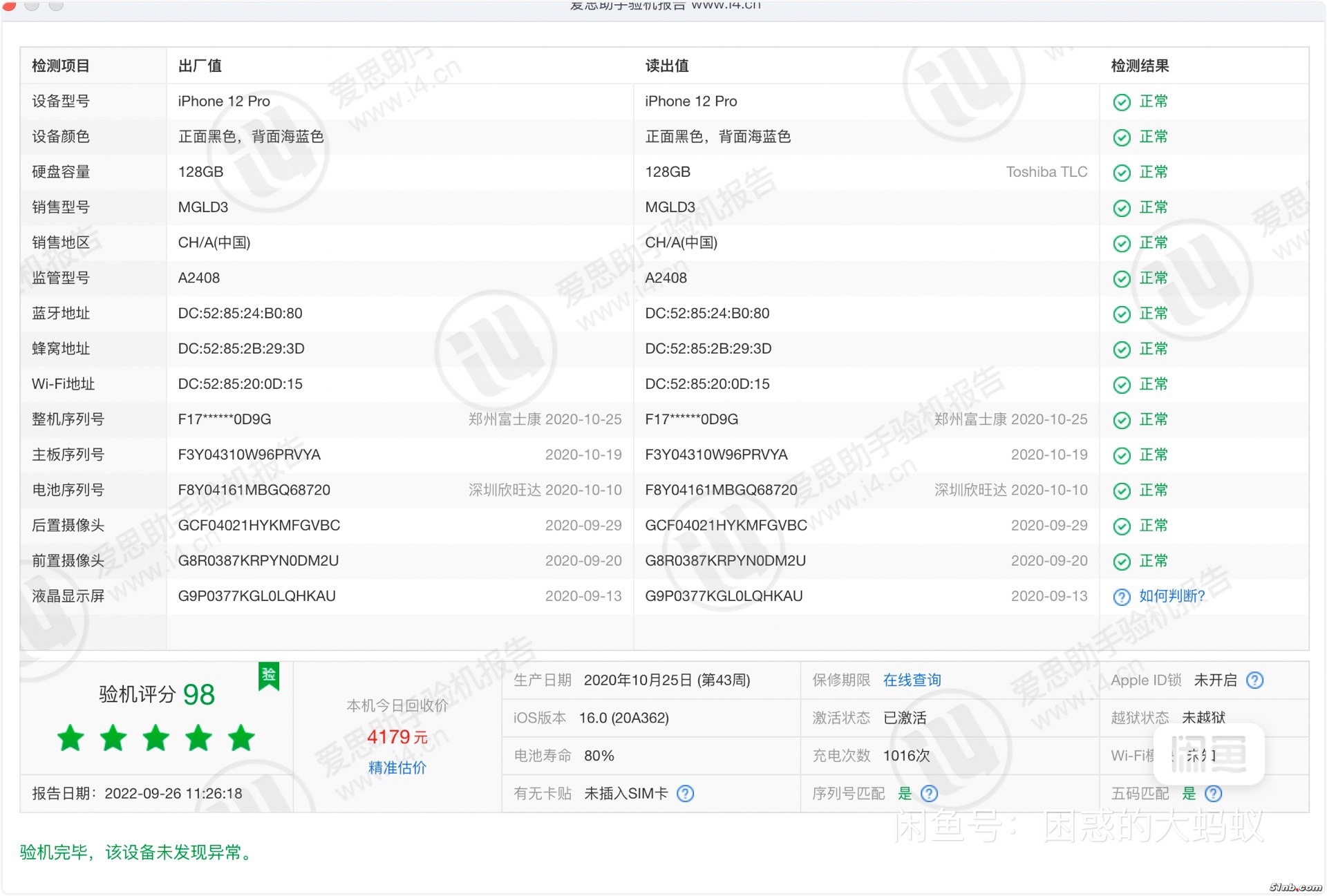Screen dimensions: 1327x896
Task: Click help icon next to Apple ID锁
Action: 1254,680
